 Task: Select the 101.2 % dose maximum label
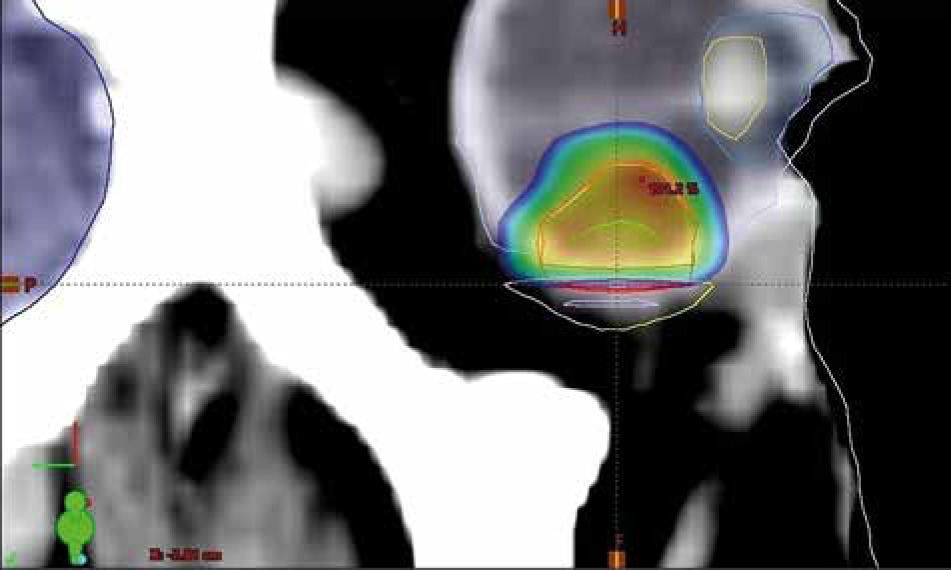pos(673,188)
